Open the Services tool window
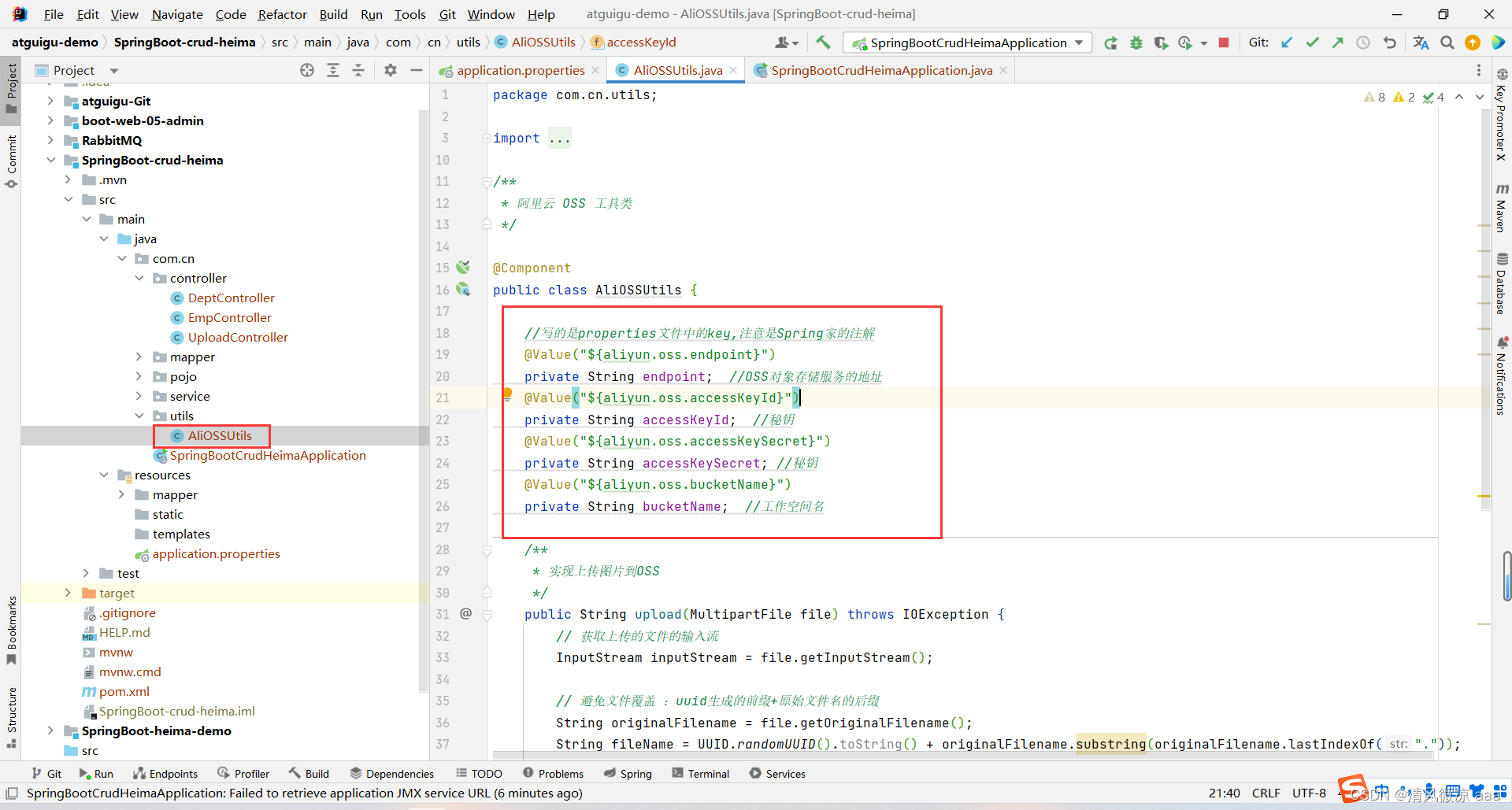This screenshot has width=1512, height=810. pyautogui.click(x=777, y=774)
